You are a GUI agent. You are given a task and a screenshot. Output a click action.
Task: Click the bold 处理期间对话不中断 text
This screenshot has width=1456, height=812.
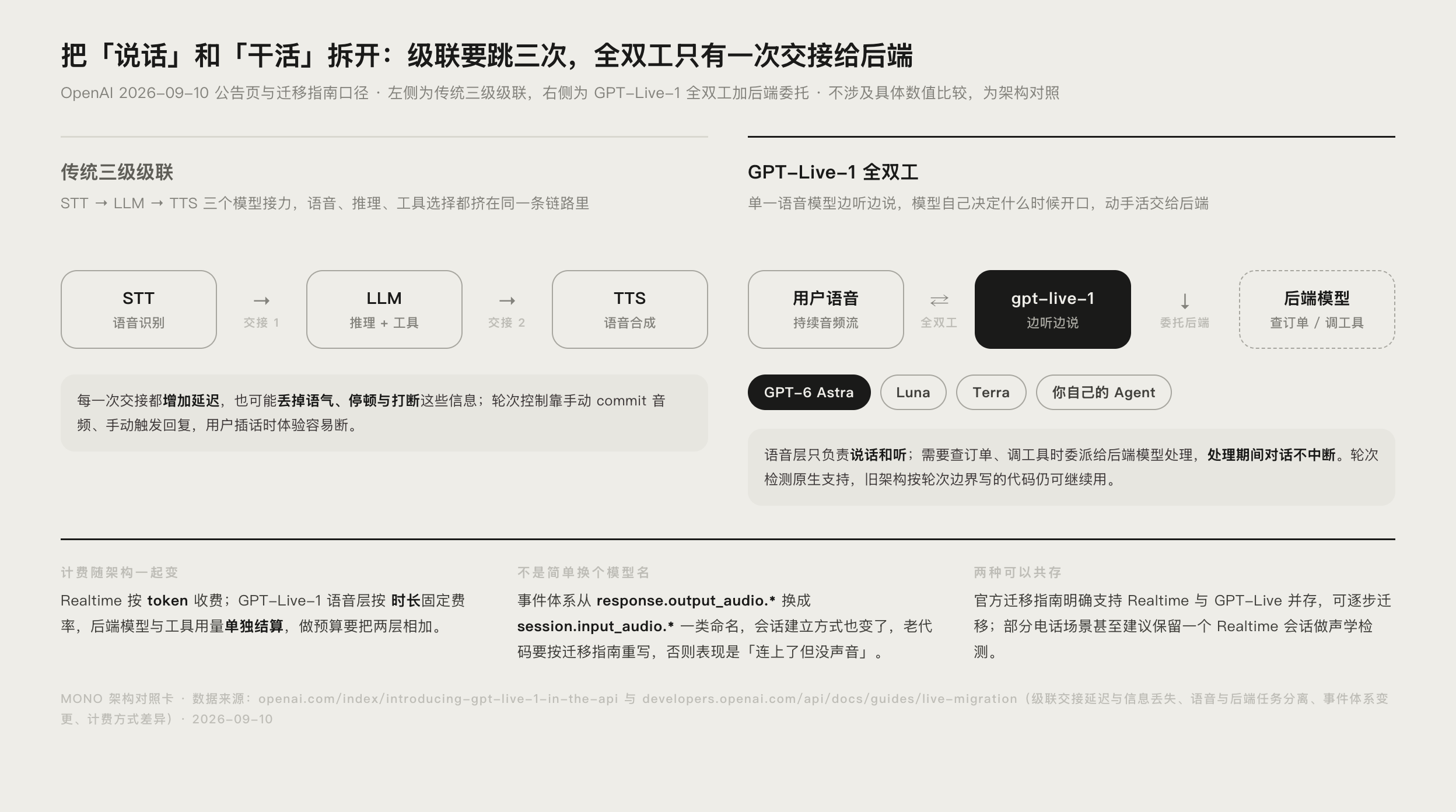point(1272,455)
